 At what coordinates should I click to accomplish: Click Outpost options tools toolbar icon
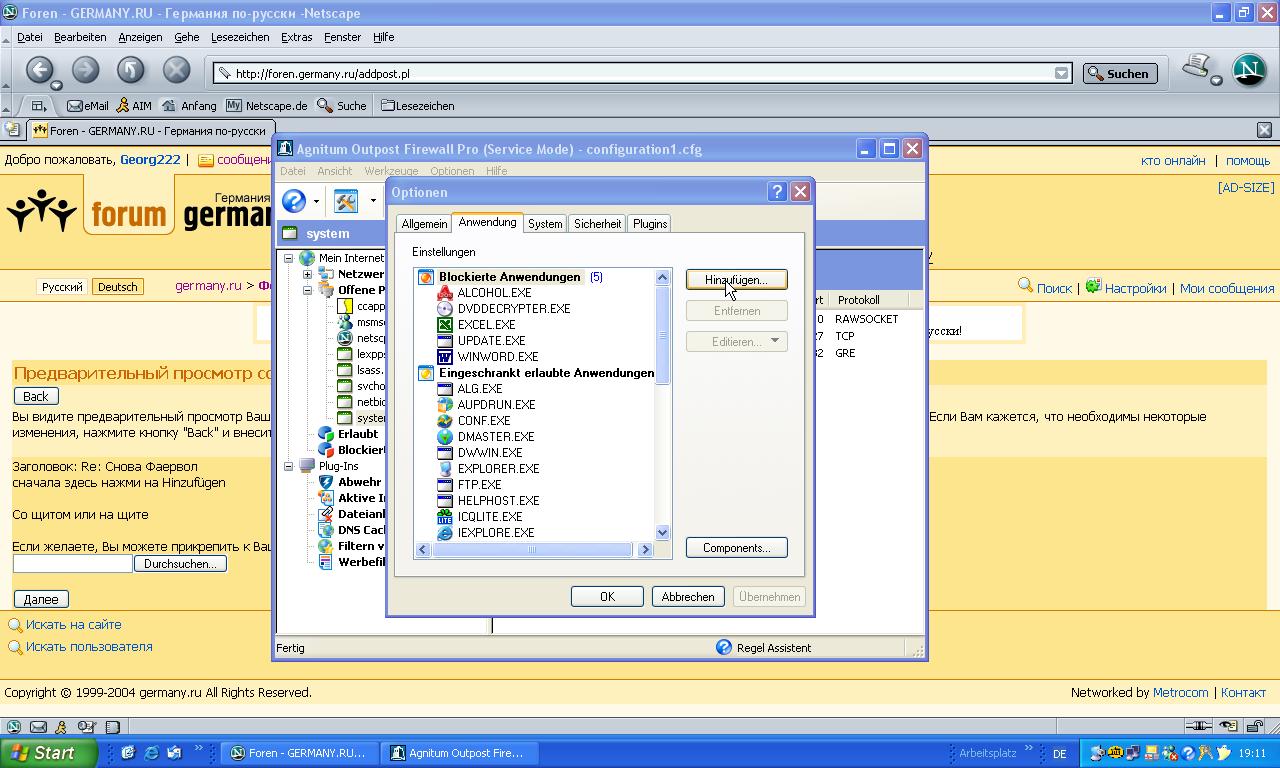coord(346,201)
